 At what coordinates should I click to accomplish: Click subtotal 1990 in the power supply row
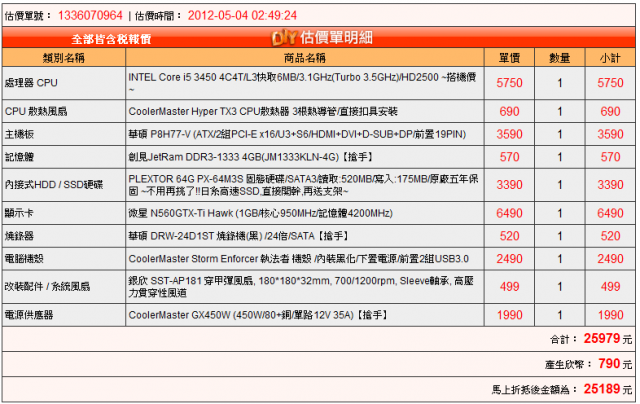610,315
